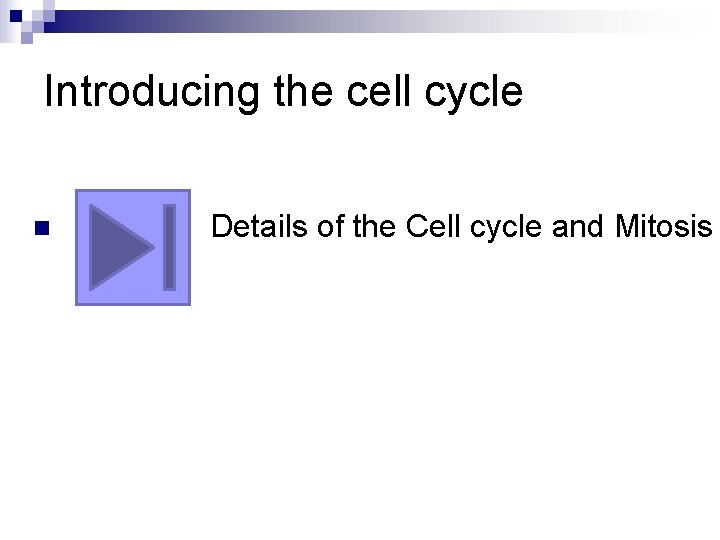Click the vertical bar in the action button
Screen dimensions: 720x540
coord(169,247)
